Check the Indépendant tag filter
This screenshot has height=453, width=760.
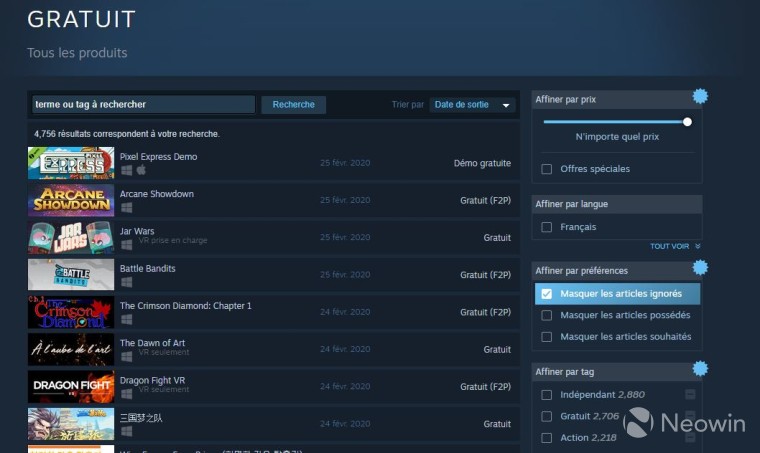[x=546, y=395]
